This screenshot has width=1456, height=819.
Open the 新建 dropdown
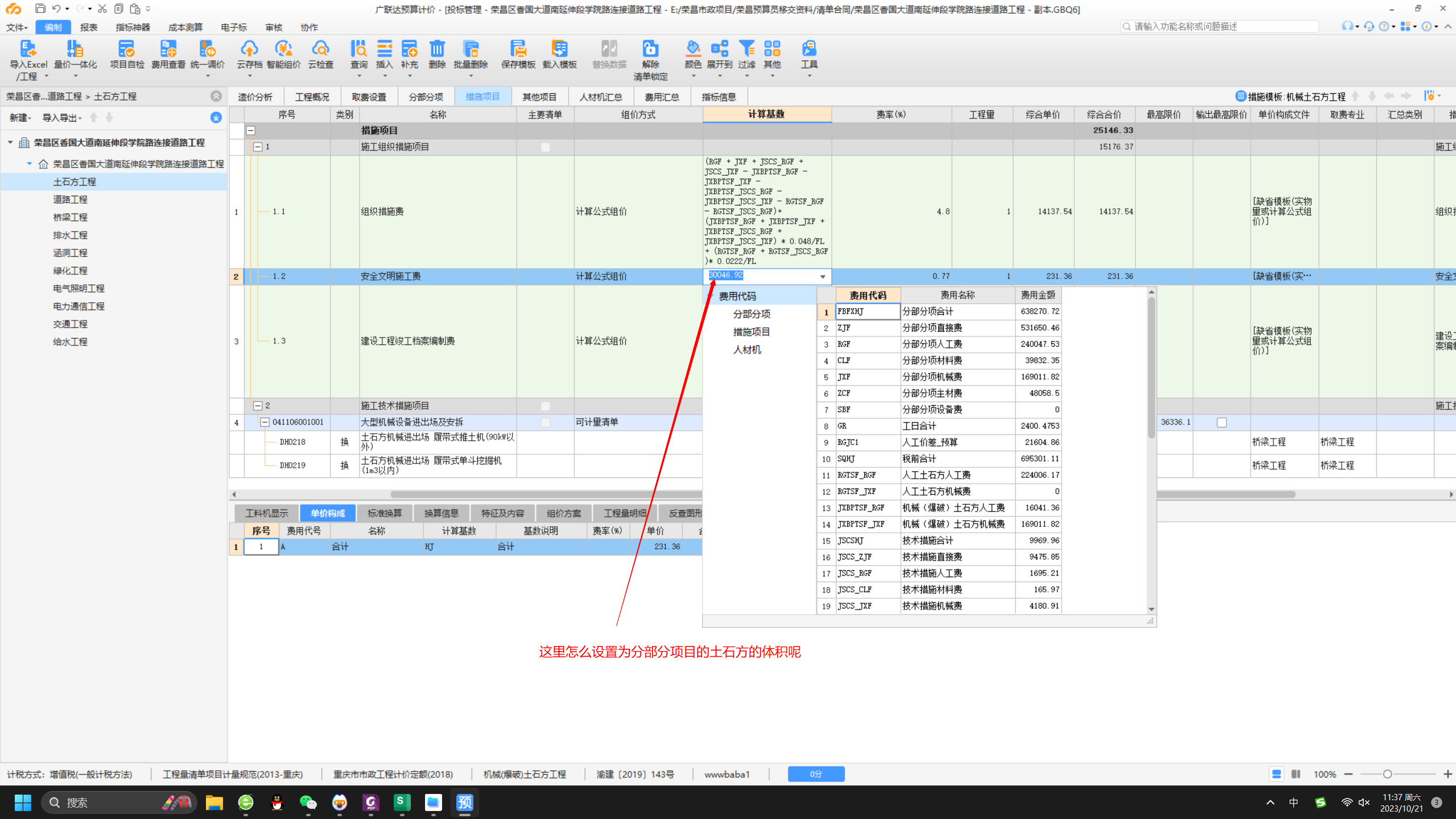20,118
